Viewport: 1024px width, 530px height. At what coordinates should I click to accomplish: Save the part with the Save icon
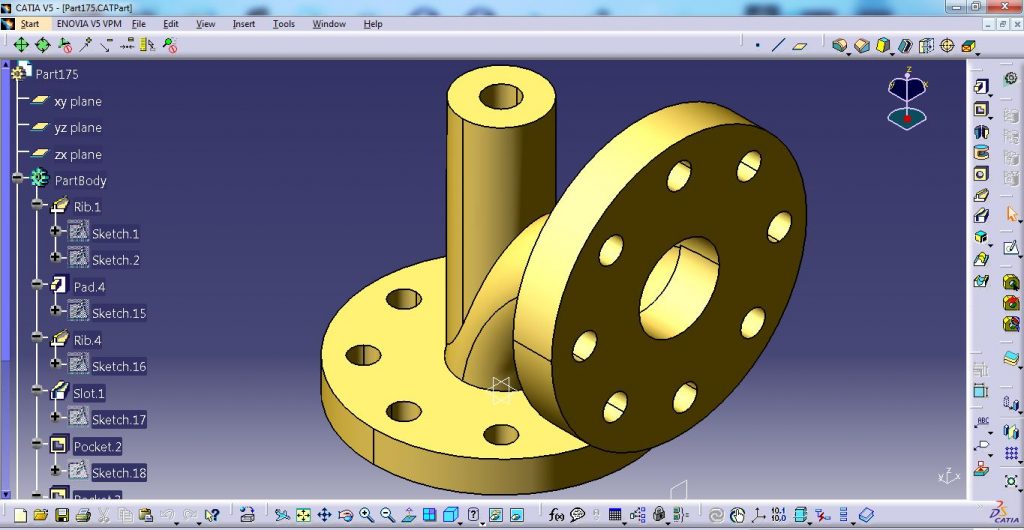point(62,515)
